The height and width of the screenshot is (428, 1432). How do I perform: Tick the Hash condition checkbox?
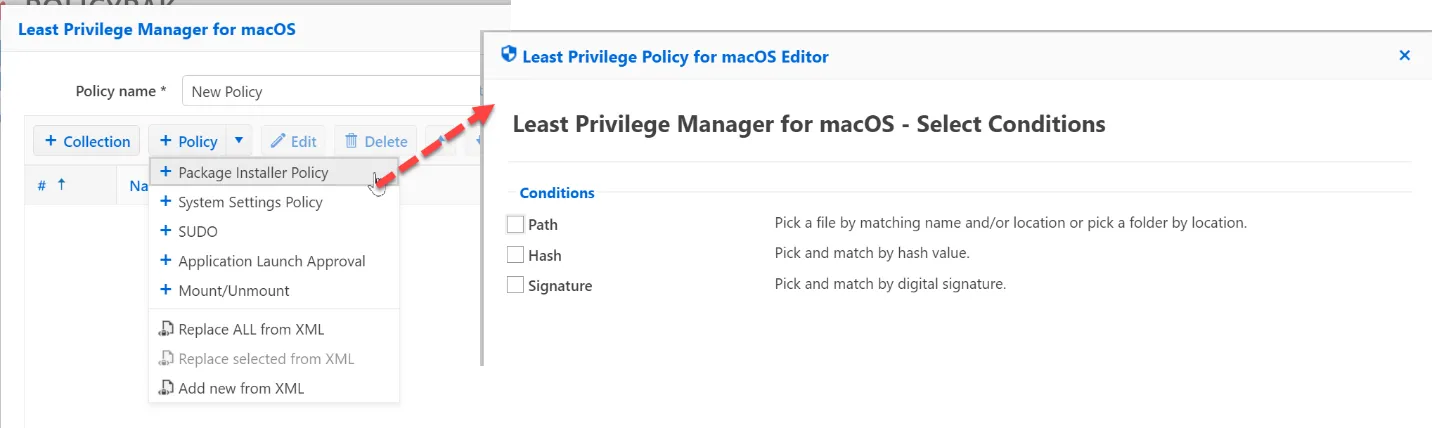[516, 255]
